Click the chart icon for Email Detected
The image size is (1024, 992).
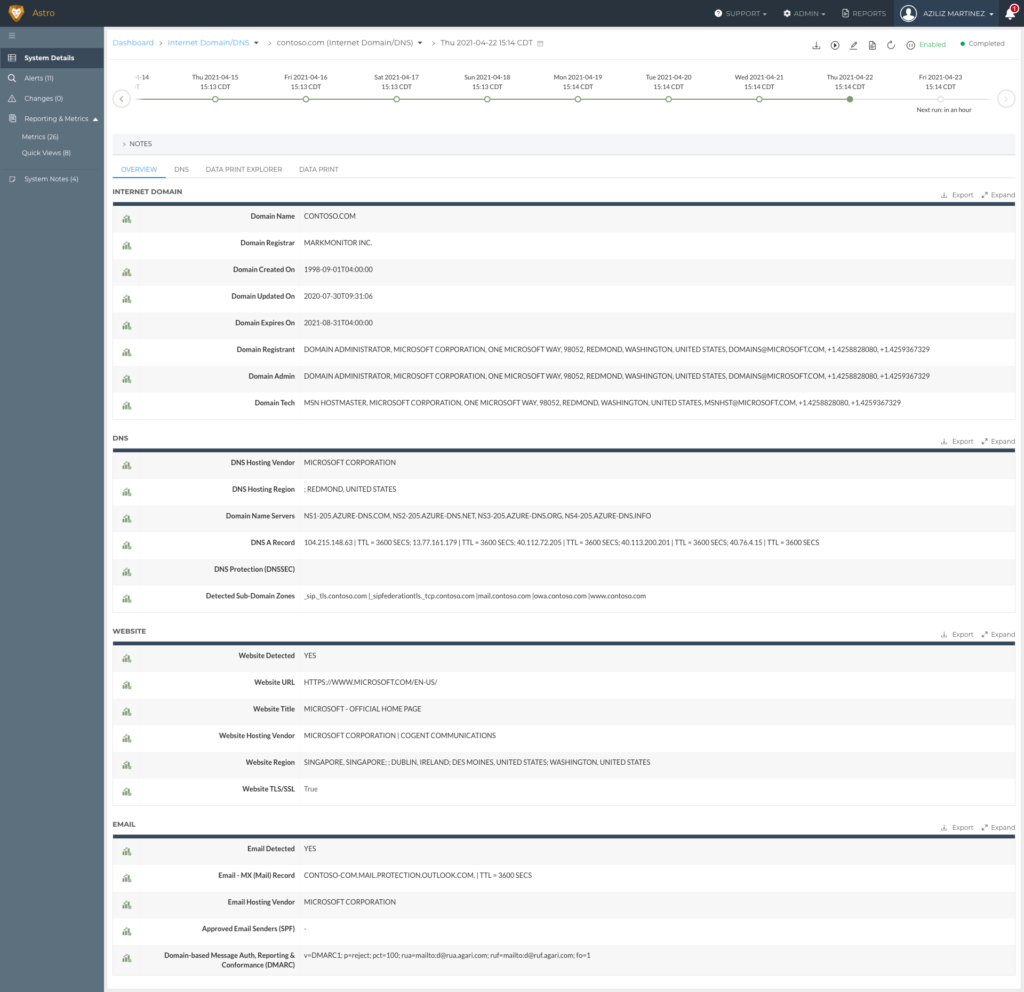tap(127, 852)
